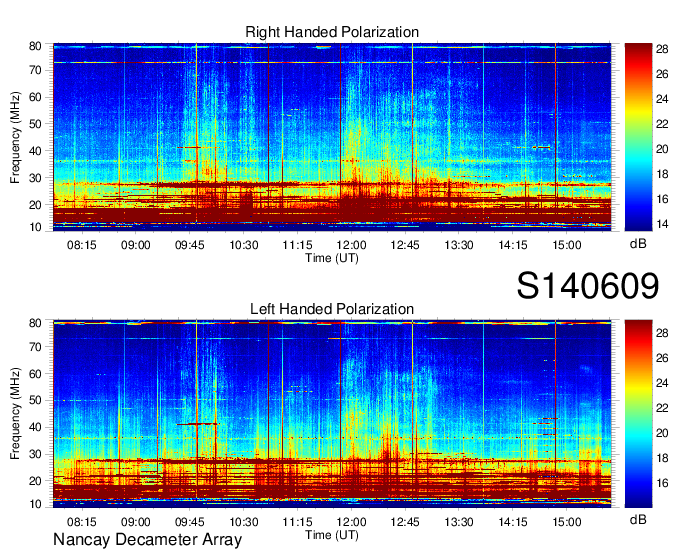Click the "dB" label under the Right Handed colorbar
Screen dimensions: 680x552
[x=638, y=244]
